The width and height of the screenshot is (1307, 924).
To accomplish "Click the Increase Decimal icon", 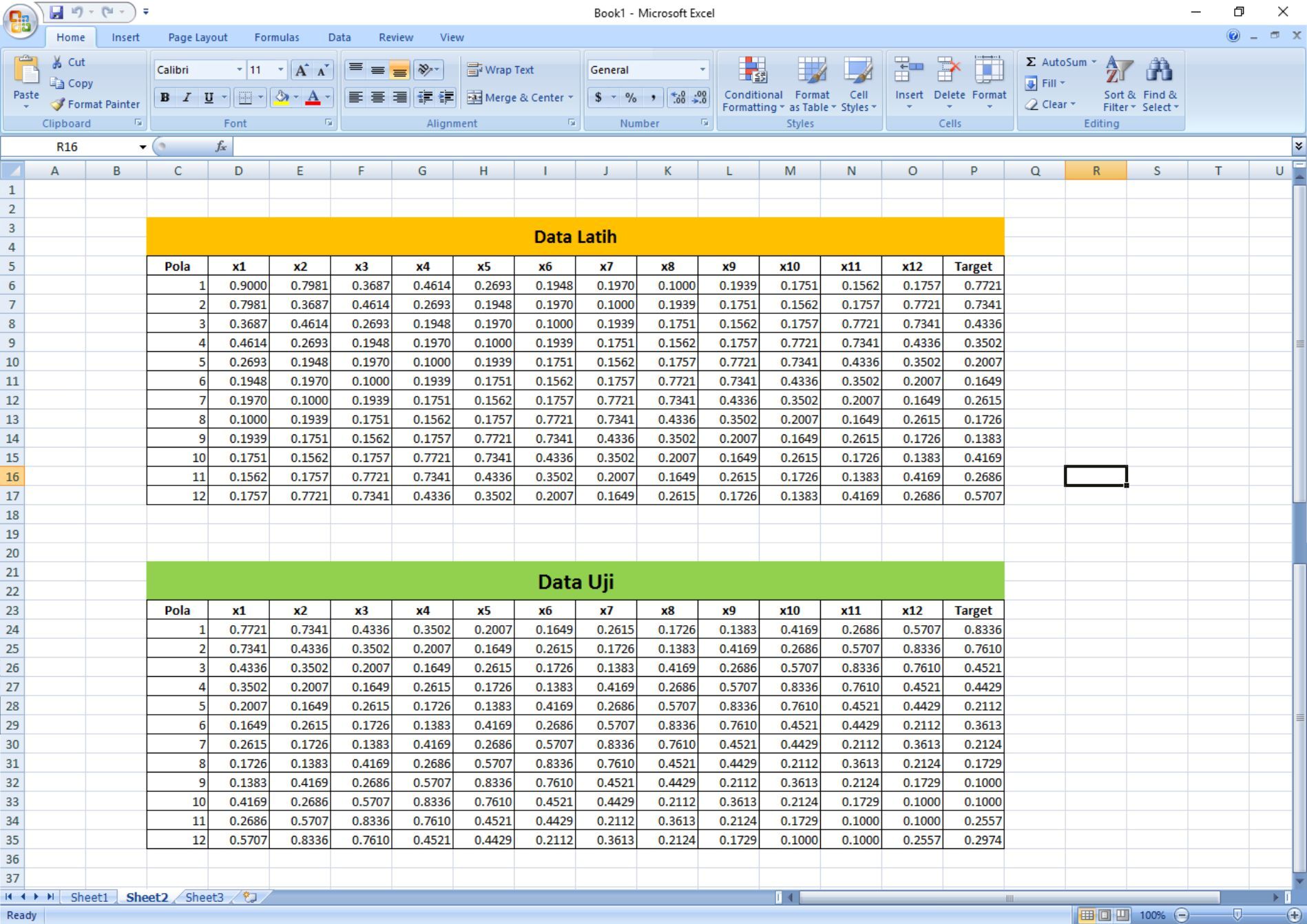I will [678, 98].
